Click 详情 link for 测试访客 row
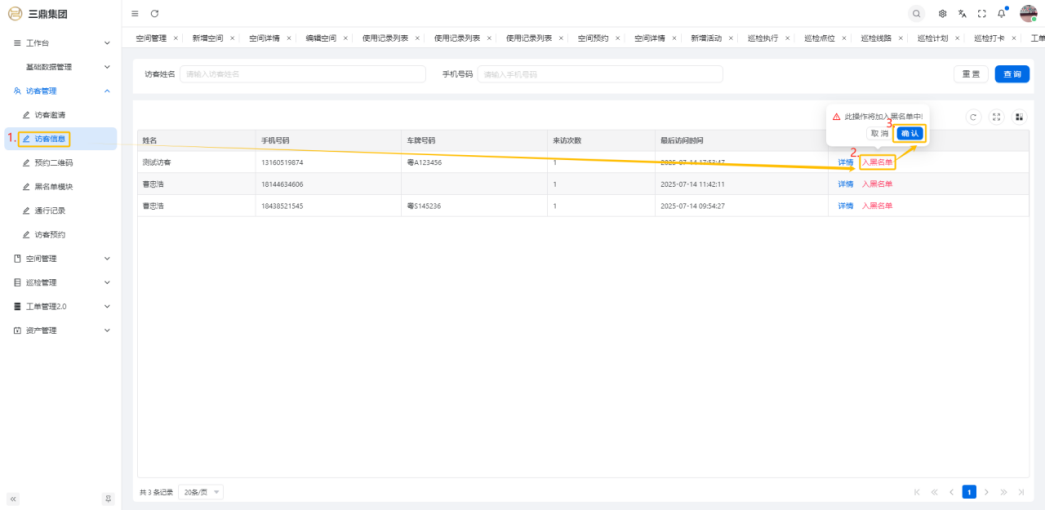1045x510 pixels. pos(846,162)
